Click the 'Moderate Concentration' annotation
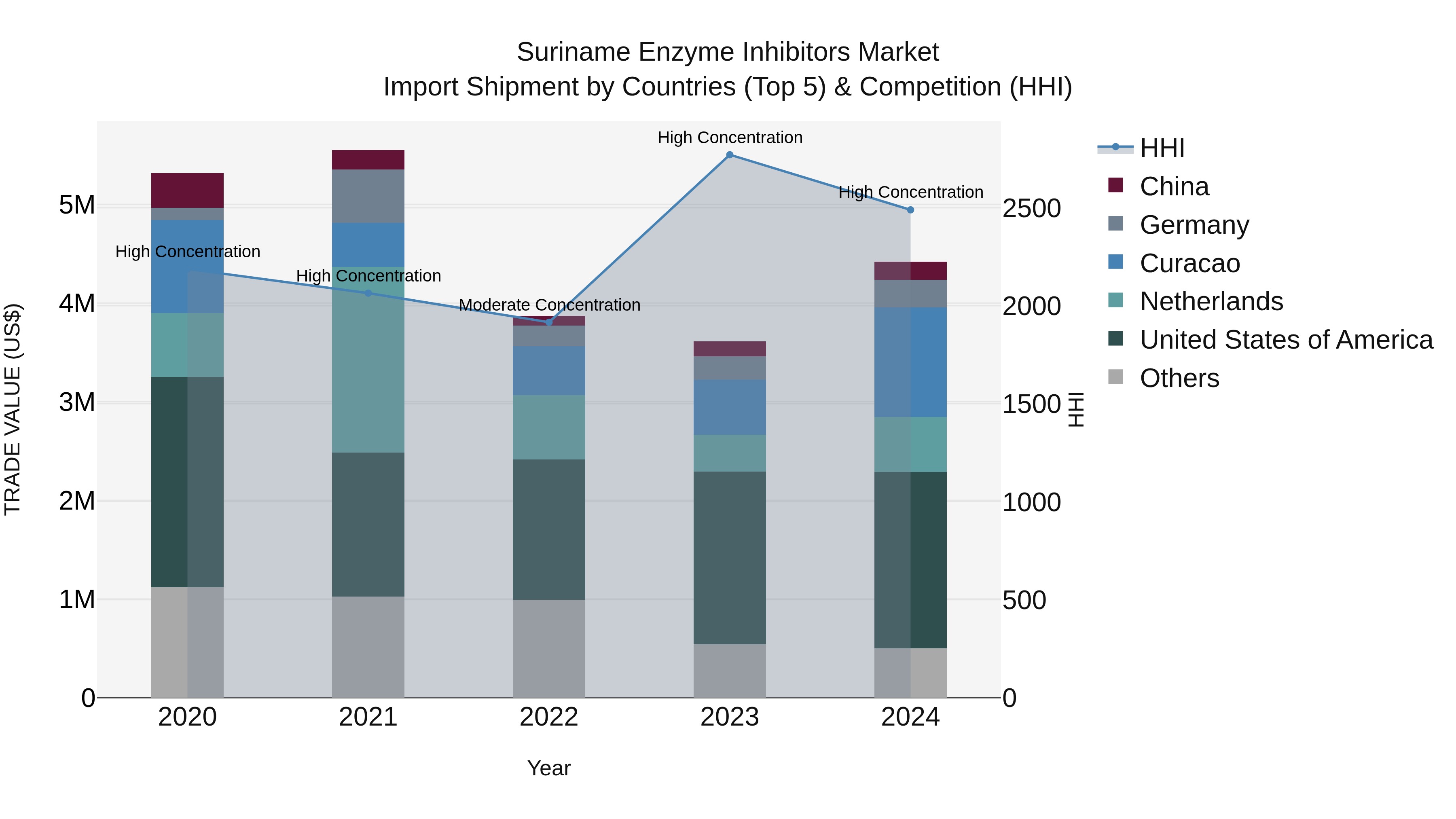 tap(549, 305)
